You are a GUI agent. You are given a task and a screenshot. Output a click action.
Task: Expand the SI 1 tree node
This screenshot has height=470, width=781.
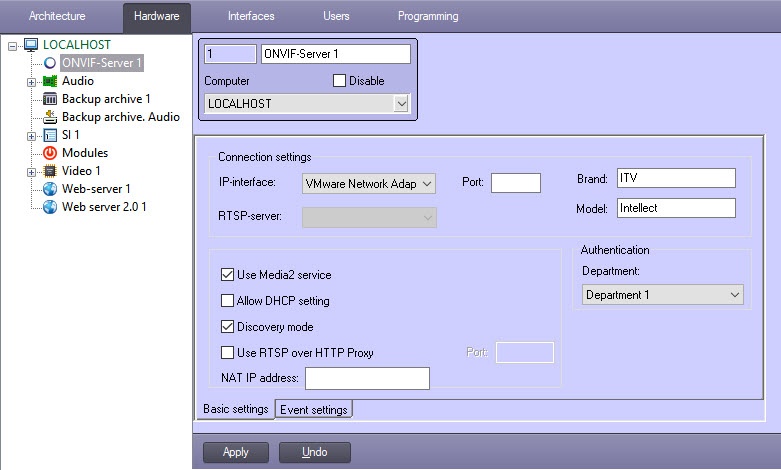[x=32, y=135]
